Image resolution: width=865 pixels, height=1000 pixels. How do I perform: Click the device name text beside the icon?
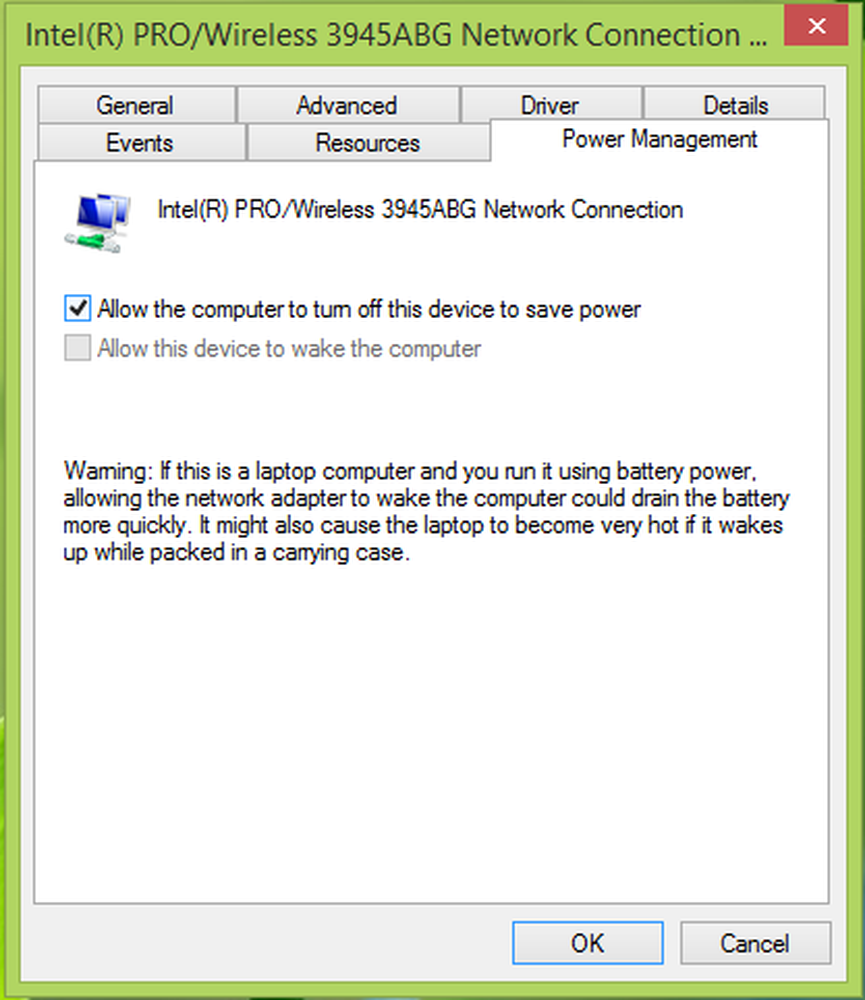[x=420, y=209]
